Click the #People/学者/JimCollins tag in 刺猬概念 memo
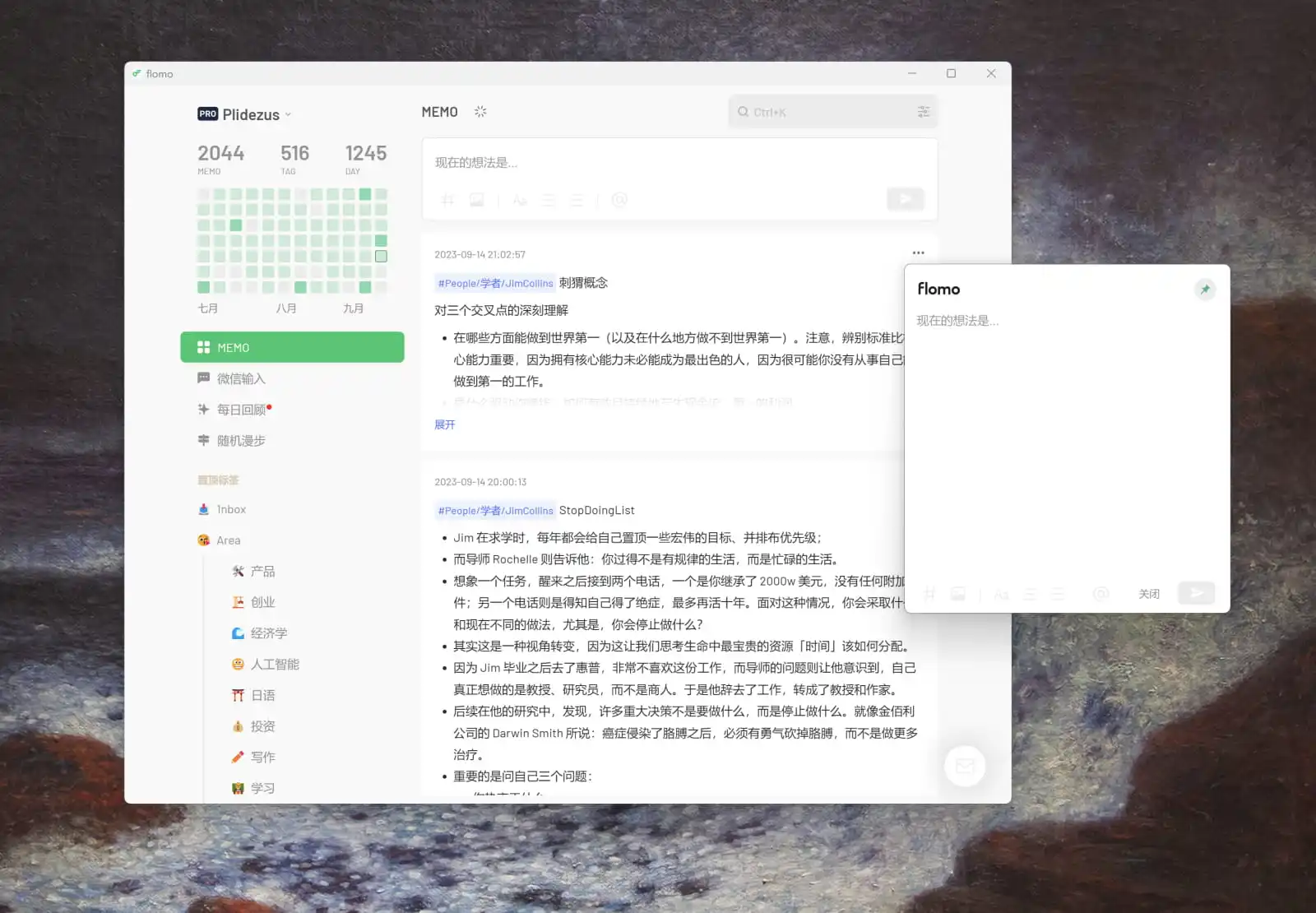 click(495, 283)
